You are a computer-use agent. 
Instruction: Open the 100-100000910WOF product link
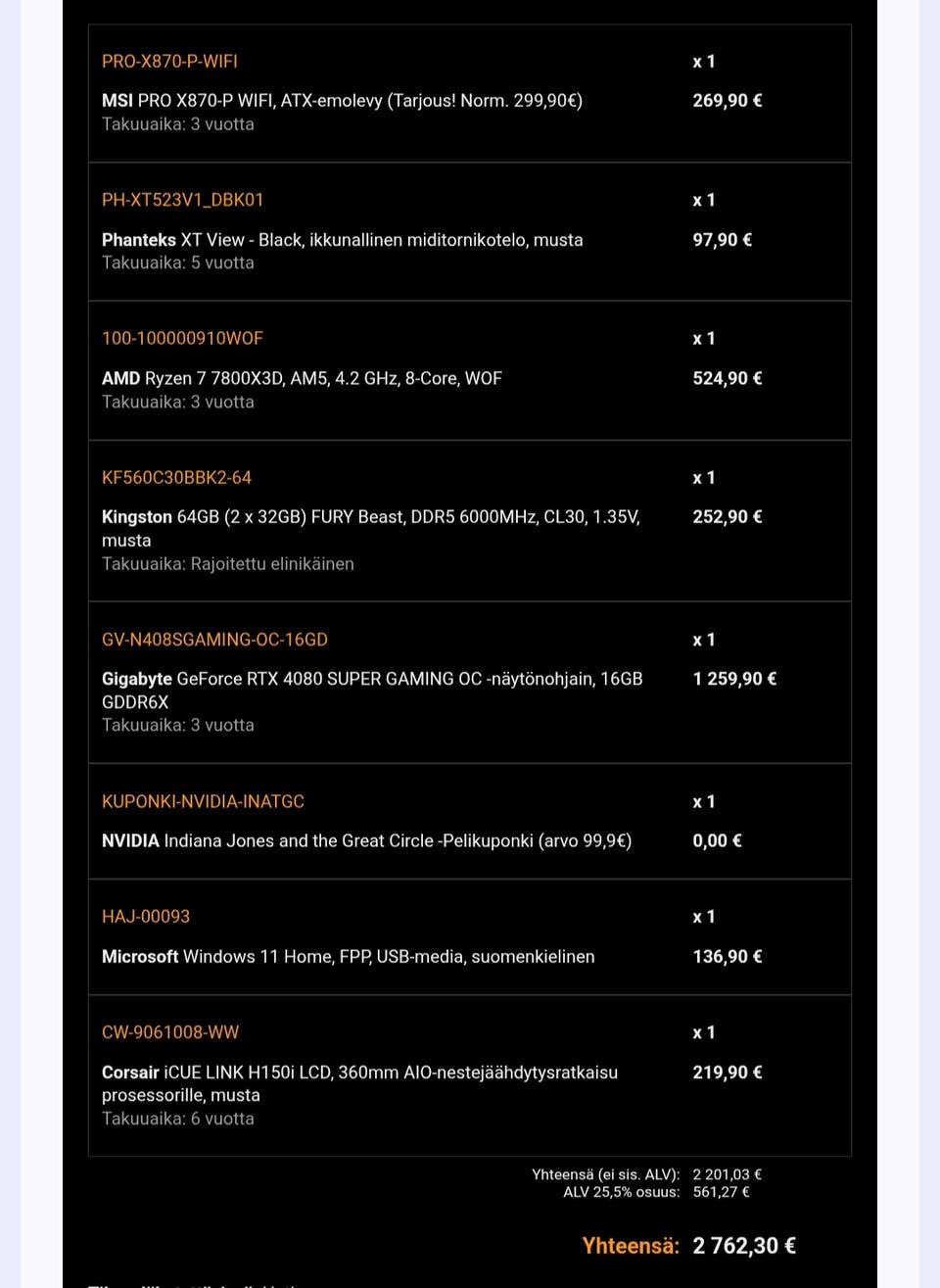click(x=182, y=338)
